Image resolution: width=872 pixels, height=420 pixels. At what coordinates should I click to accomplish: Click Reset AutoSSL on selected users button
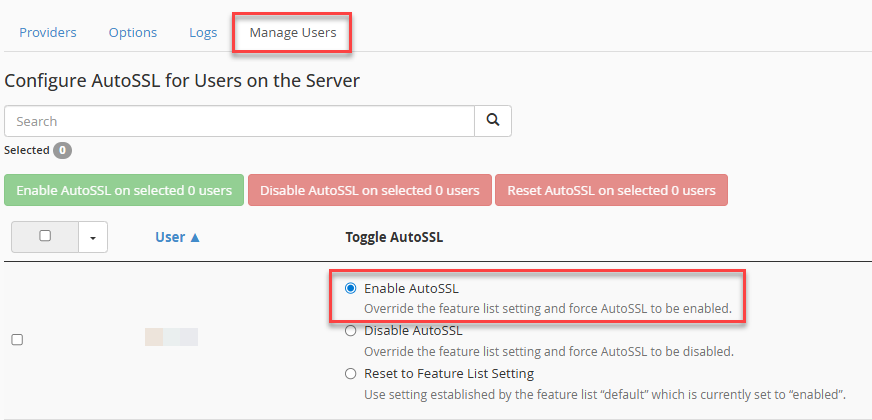pos(611,190)
